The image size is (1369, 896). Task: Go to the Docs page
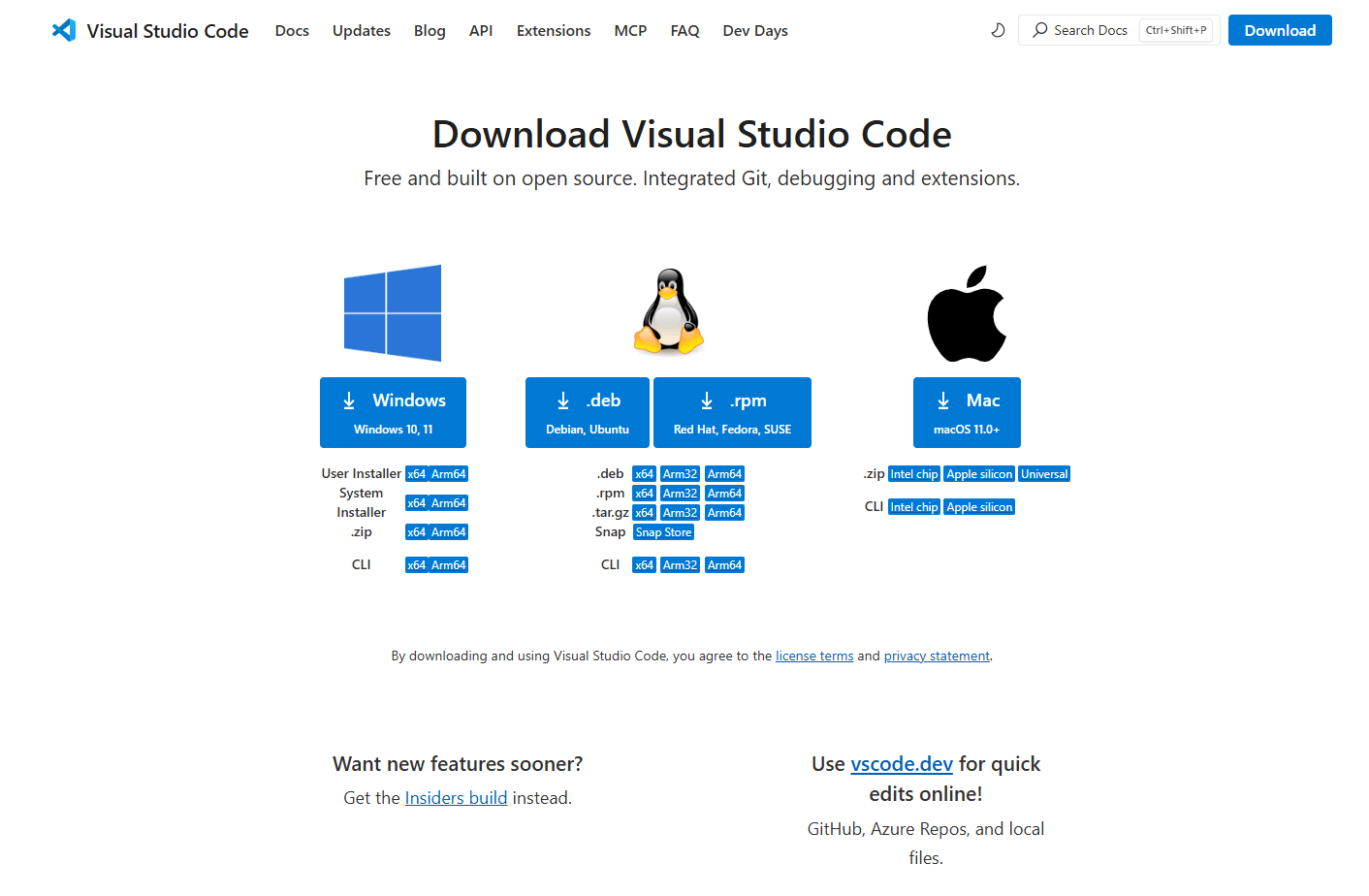pyautogui.click(x=292, y=31)
